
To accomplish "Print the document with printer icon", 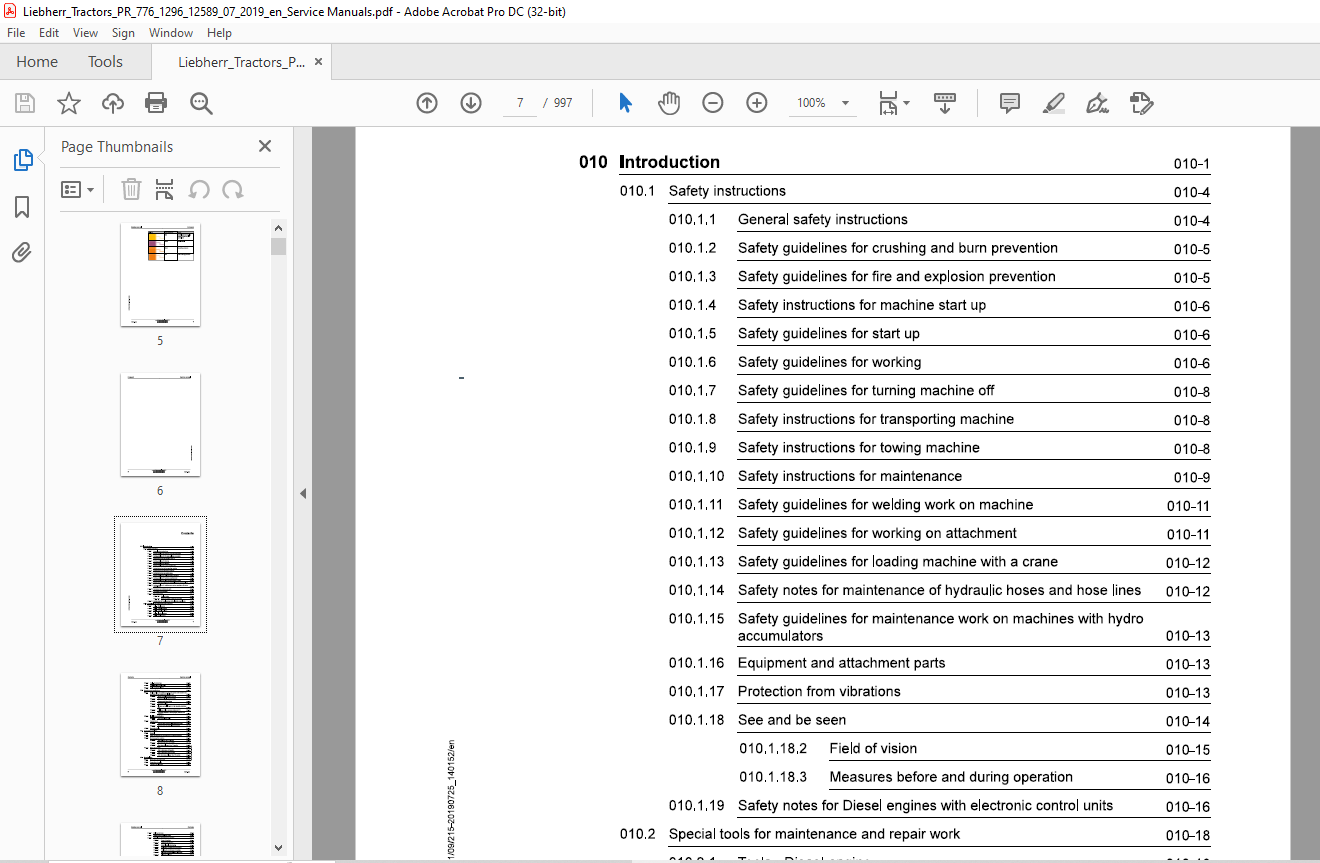I will [156, 103].
